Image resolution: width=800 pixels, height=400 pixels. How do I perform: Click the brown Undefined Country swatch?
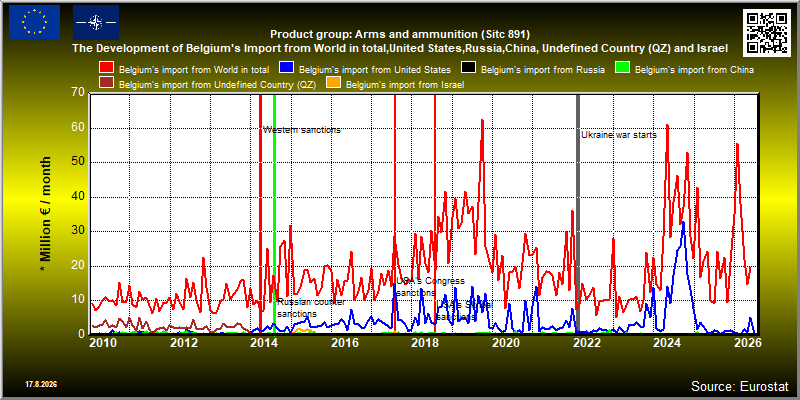[x=106, y=84]
